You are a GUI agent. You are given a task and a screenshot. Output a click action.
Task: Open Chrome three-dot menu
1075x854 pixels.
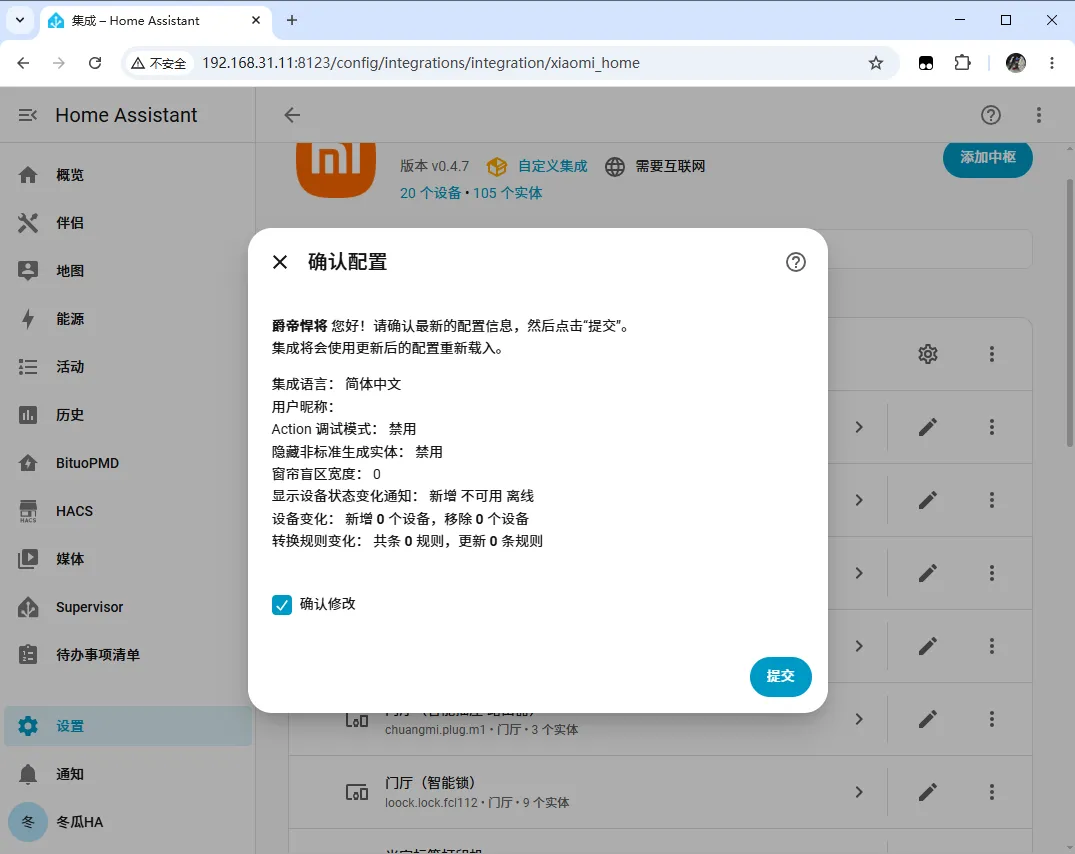point(1052,63)
